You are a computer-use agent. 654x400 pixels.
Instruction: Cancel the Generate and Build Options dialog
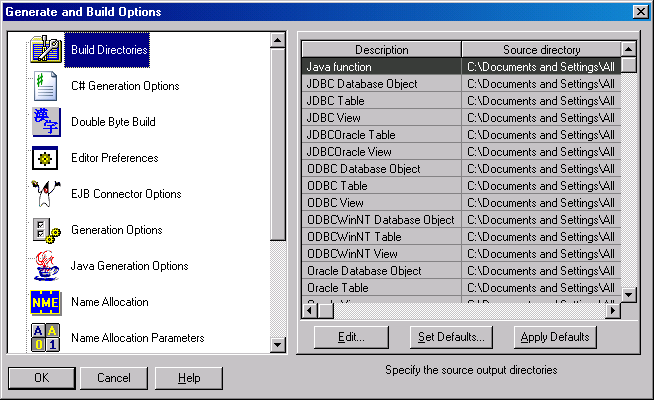coord(114,378)
